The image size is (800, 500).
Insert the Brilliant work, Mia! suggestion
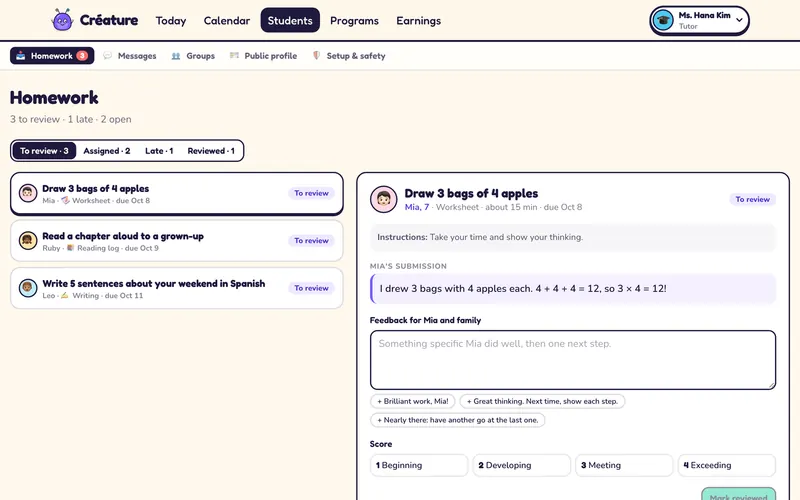413,401
